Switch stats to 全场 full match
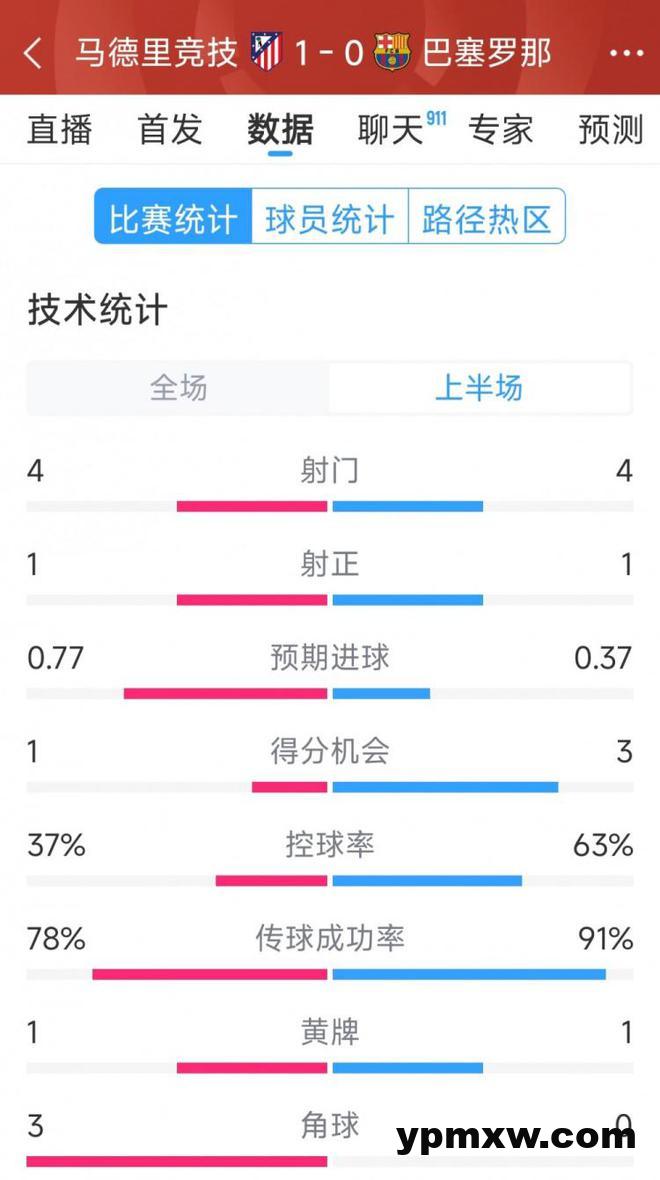The image size is (660, 1180). pos(178,388)
